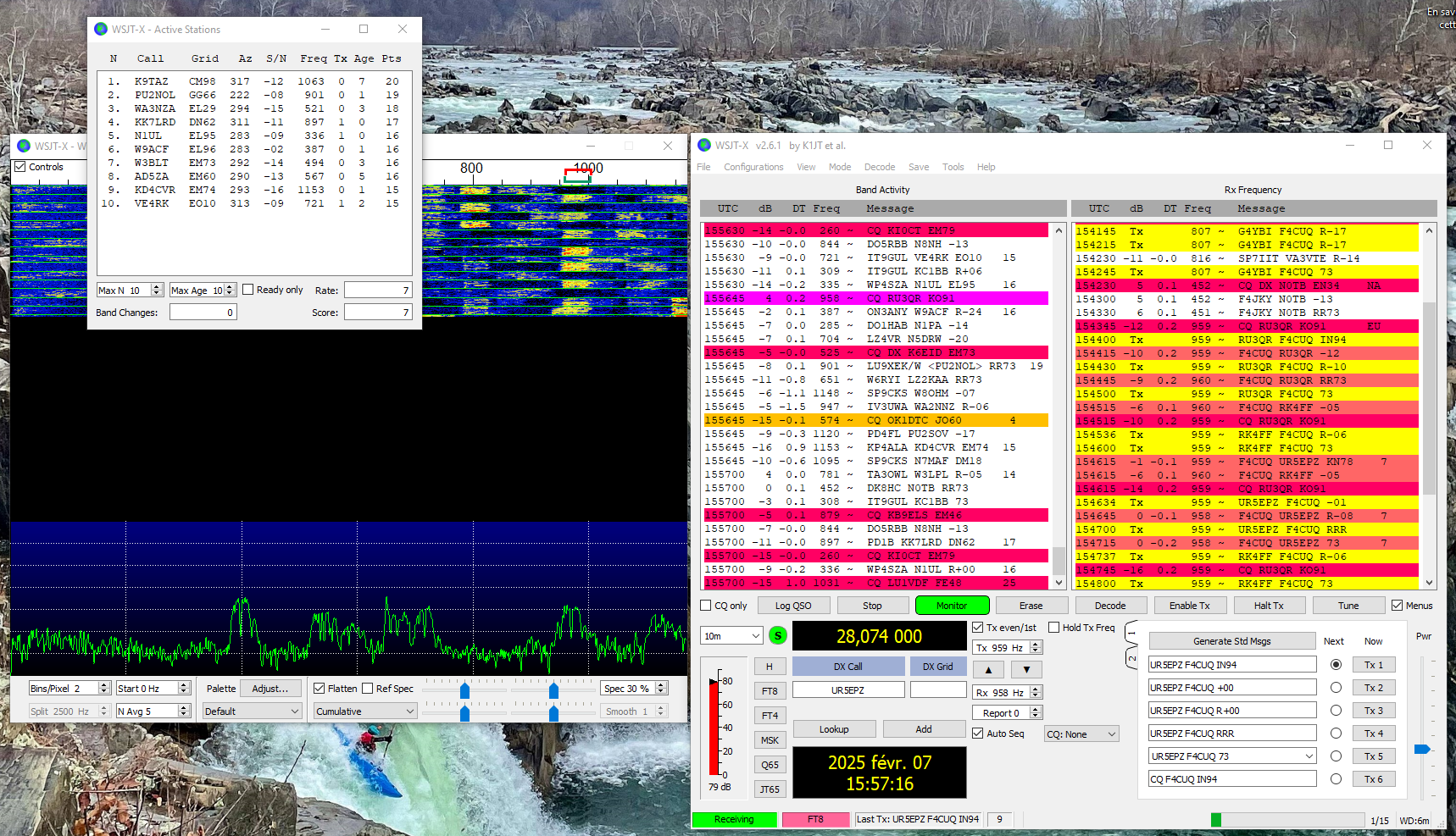Viewport: 1456px width, 836px height.
Task: Click the Log QSO button
Action: (792, 606)
